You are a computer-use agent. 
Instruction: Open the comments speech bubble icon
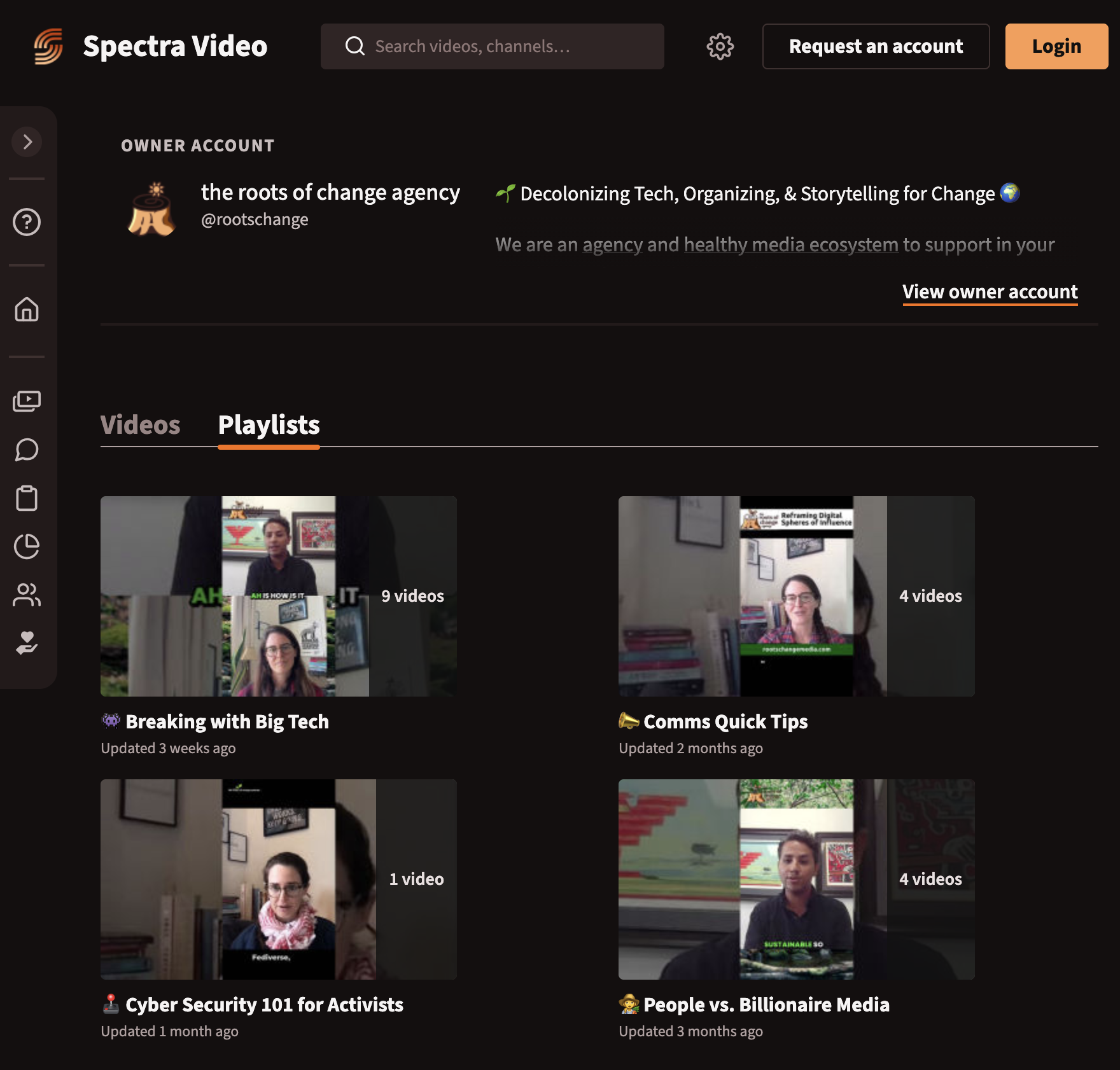pos(27,450)
